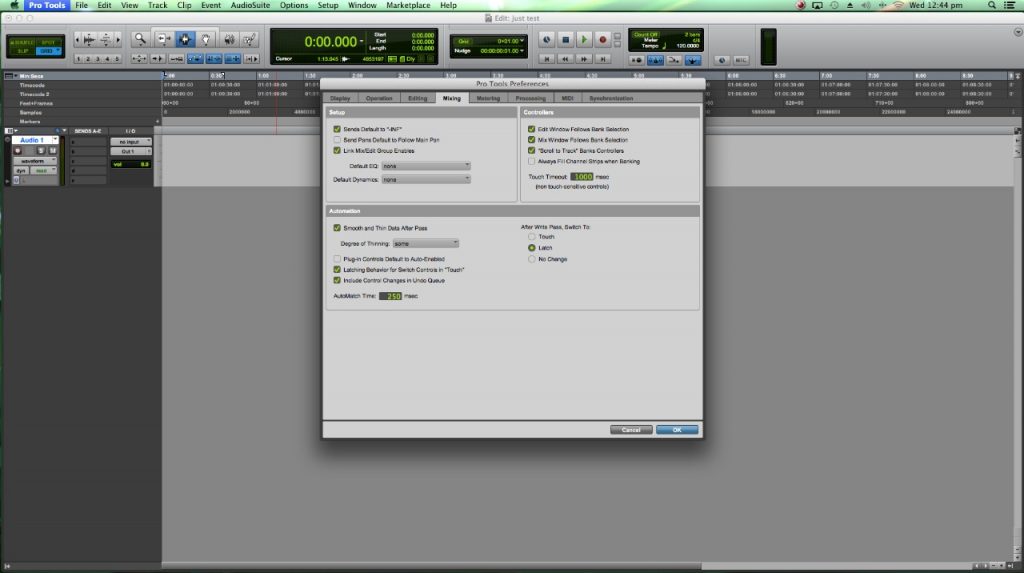1024x573 pixels.
Task: Open Degree of Thinning dropdown
Action: click(426, 244)
